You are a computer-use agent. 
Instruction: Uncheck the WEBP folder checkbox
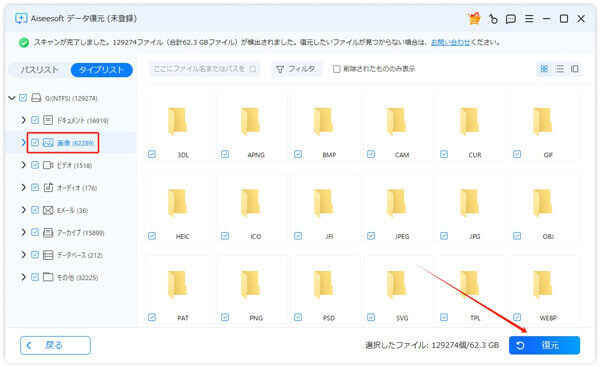pyautogui.click(x=517, y=317)
